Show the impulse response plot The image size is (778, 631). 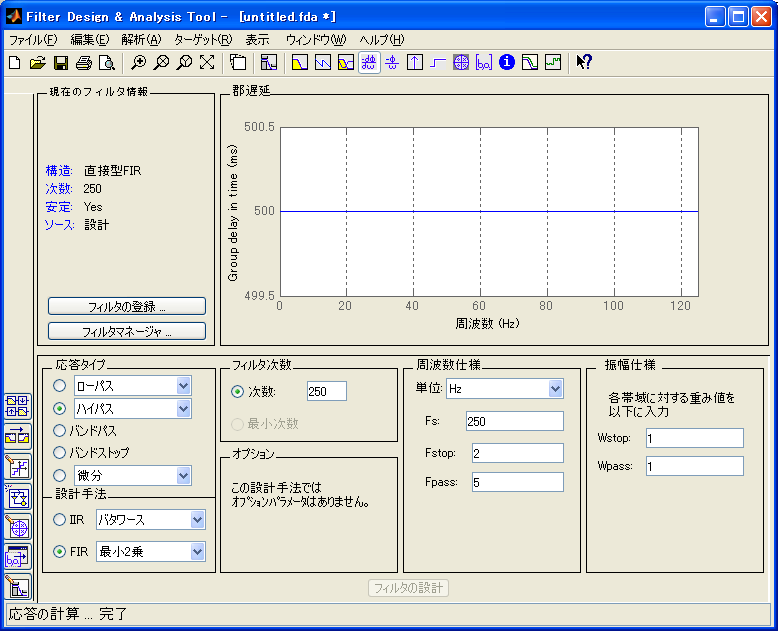click(x=415, y=63)
